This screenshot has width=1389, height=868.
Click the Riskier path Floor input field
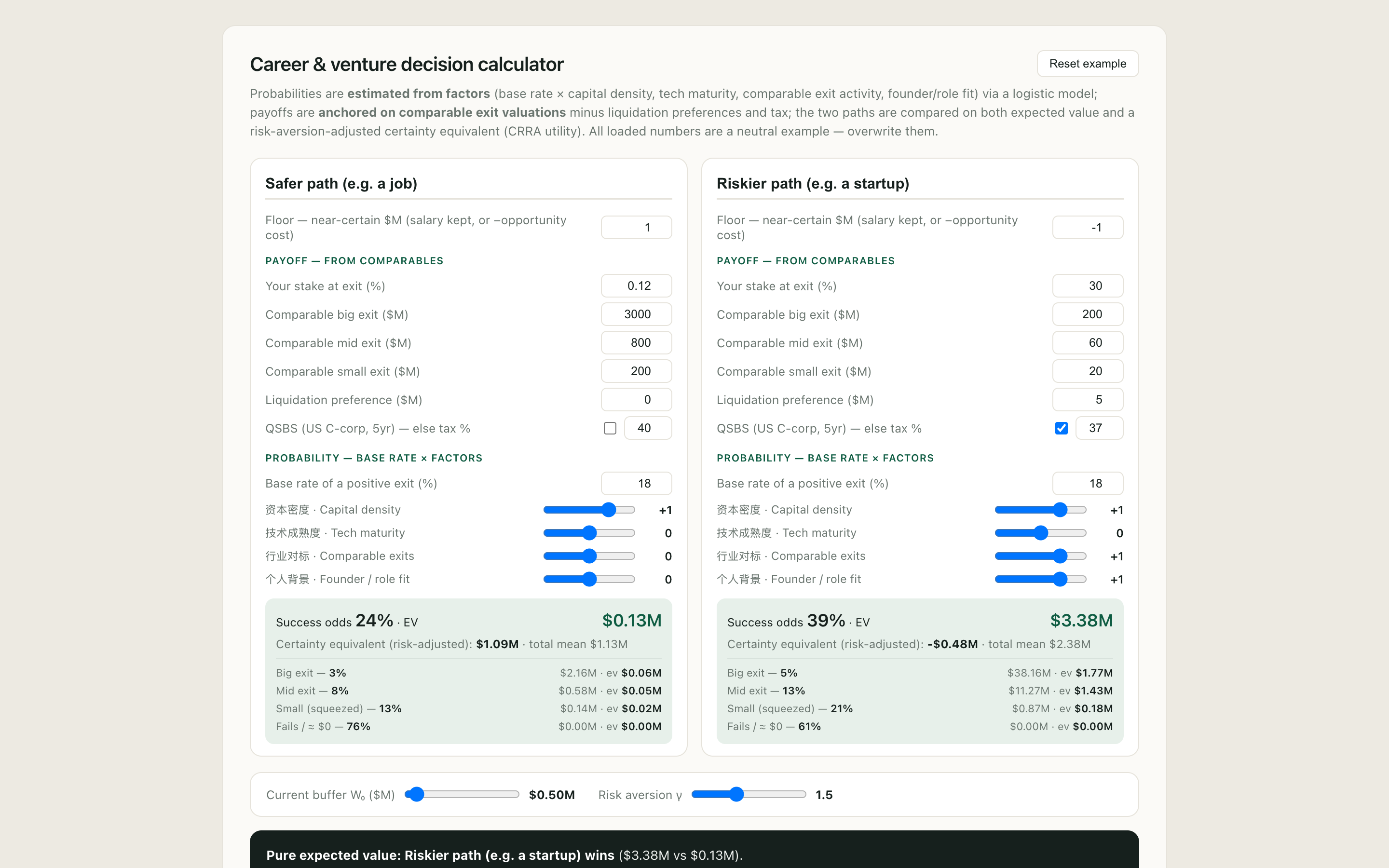click(x=1087, y=227)
